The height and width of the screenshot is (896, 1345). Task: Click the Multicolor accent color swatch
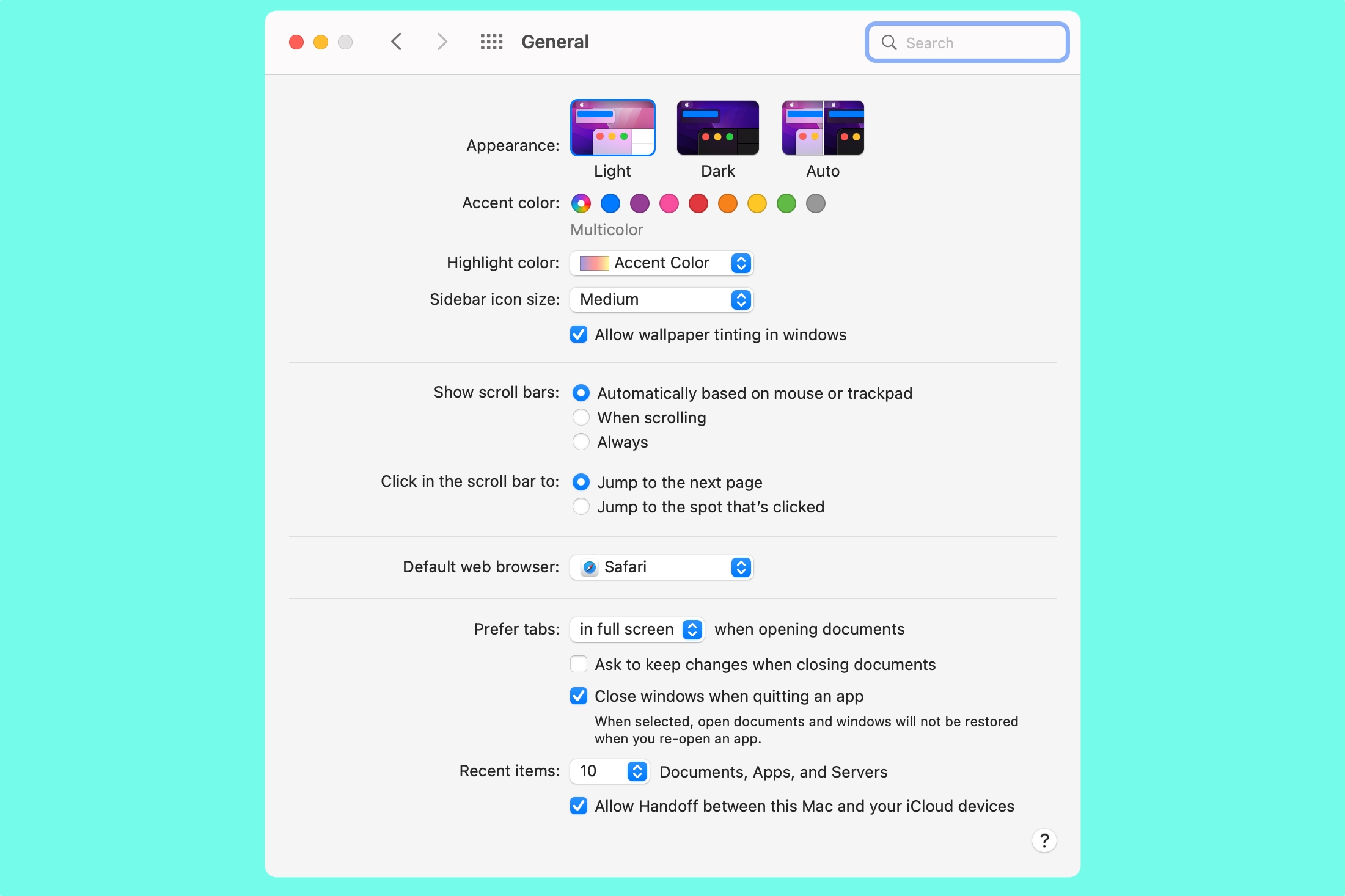580,204
